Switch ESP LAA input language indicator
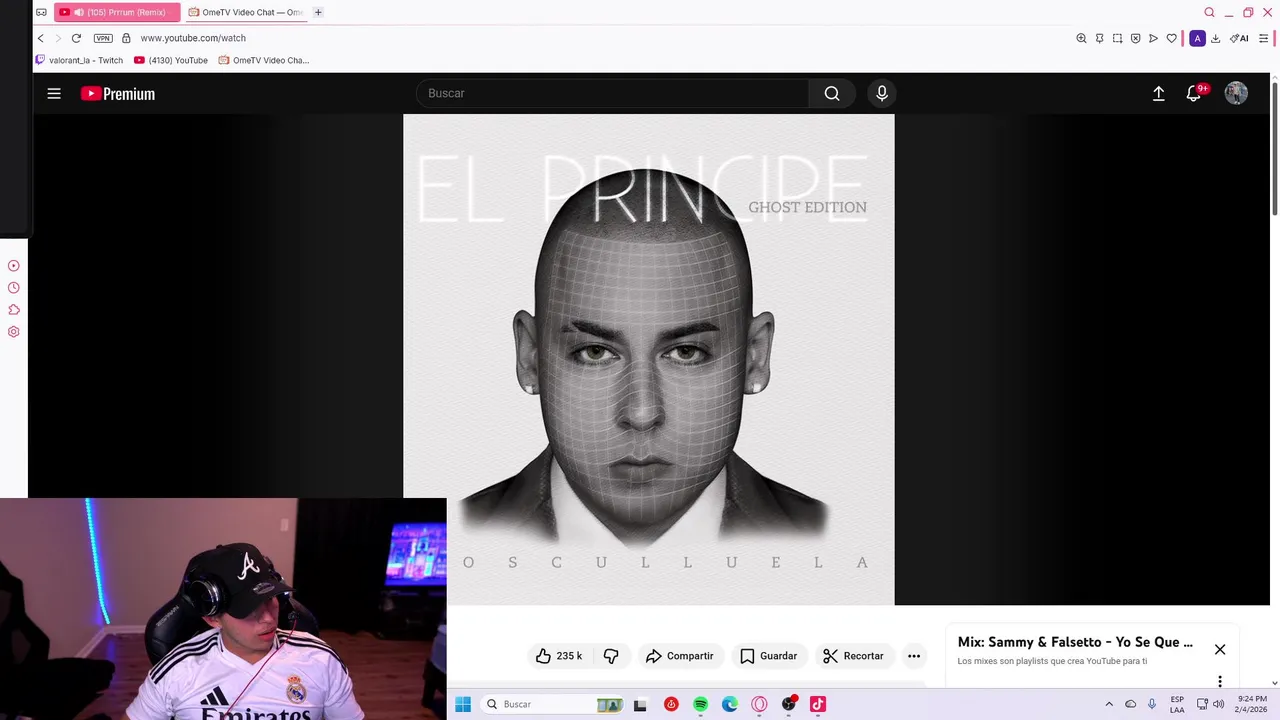 (1177, 704)
